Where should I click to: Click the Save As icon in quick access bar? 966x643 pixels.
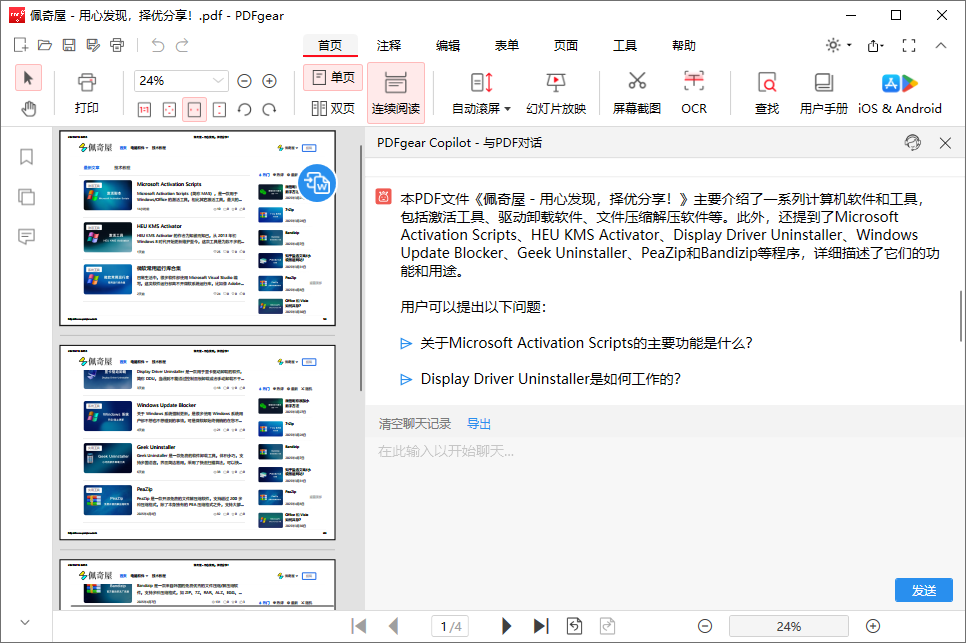pos(93,45)
